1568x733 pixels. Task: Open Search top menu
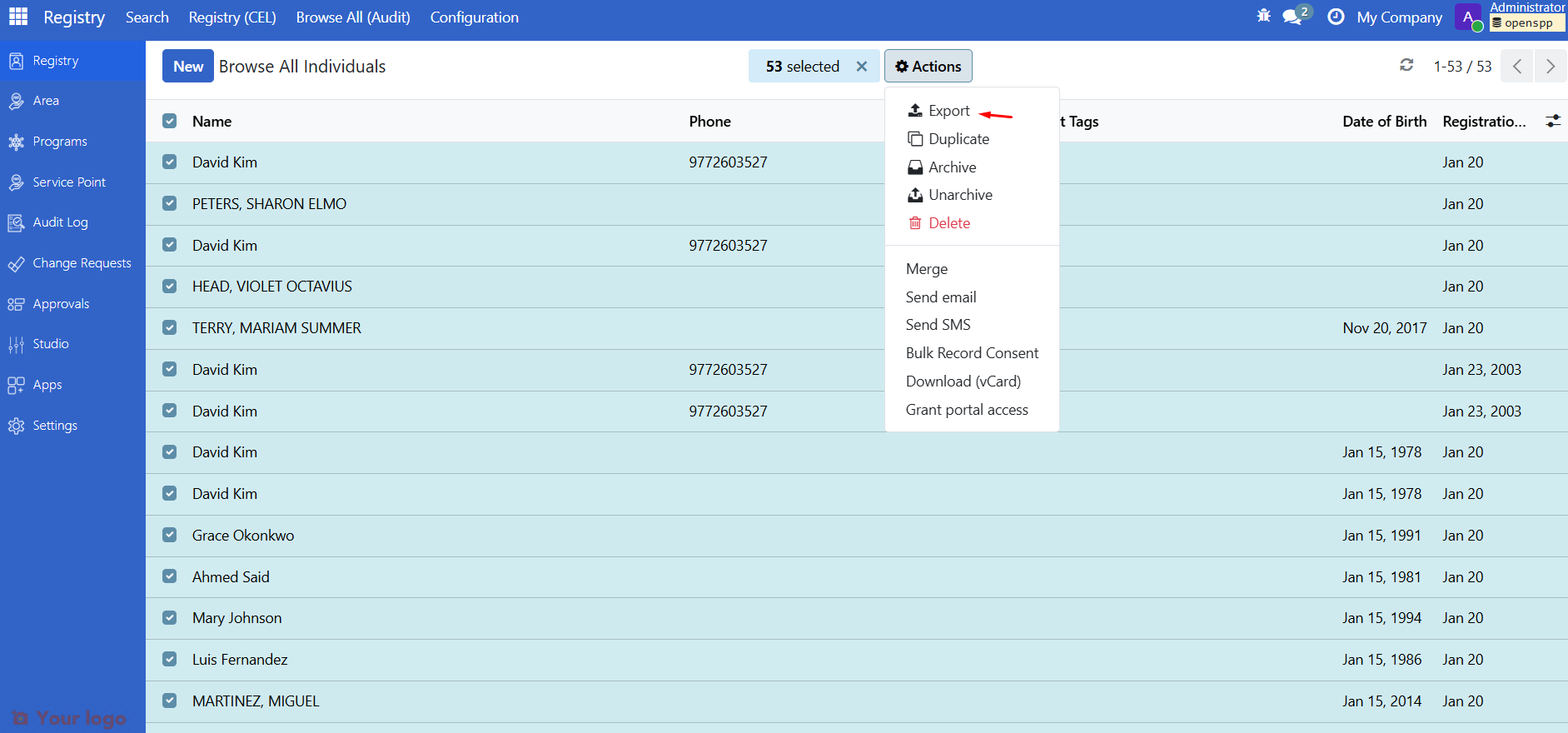click(x=147, y=17)
